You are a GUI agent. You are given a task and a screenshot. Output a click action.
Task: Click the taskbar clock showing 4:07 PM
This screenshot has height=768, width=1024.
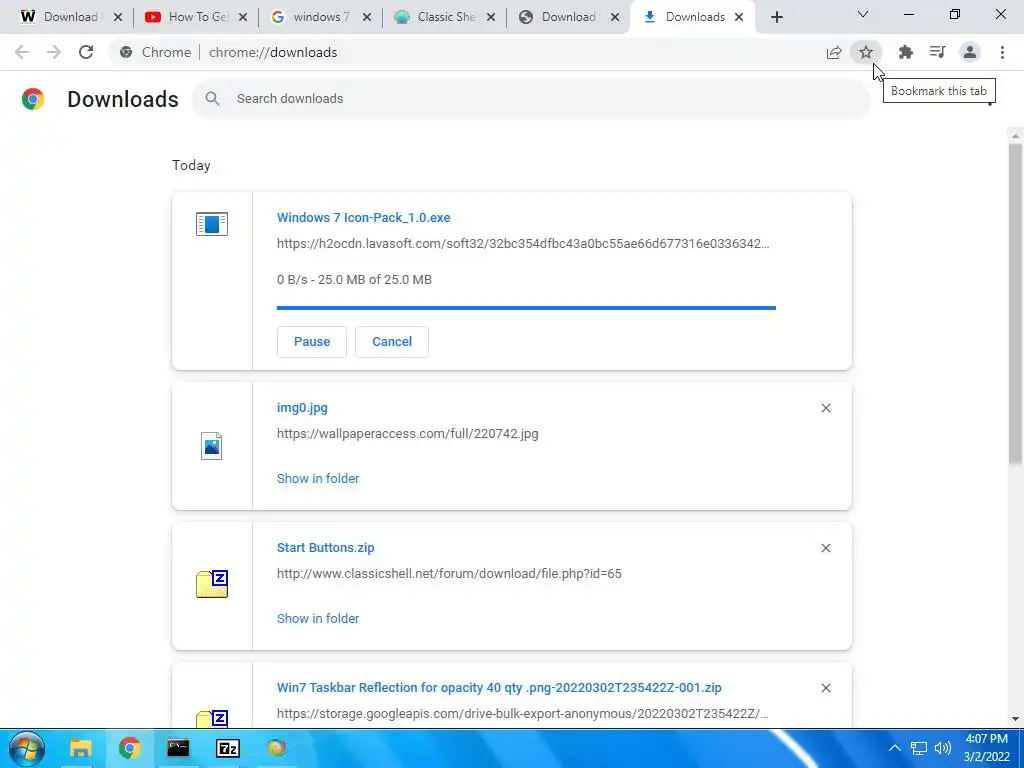point(987,748)
